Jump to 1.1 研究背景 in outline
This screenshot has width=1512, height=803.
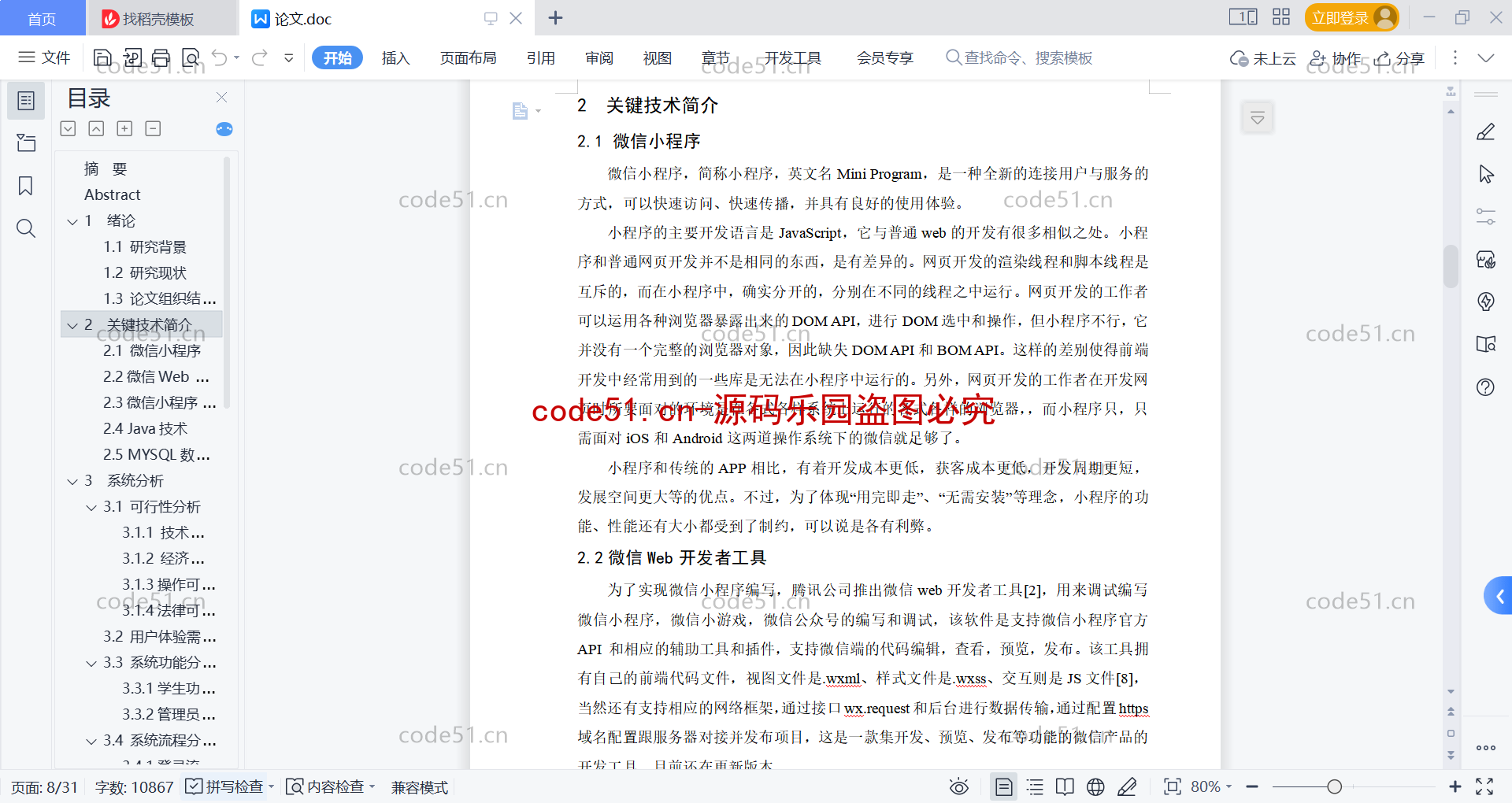(x=145, y=247)
